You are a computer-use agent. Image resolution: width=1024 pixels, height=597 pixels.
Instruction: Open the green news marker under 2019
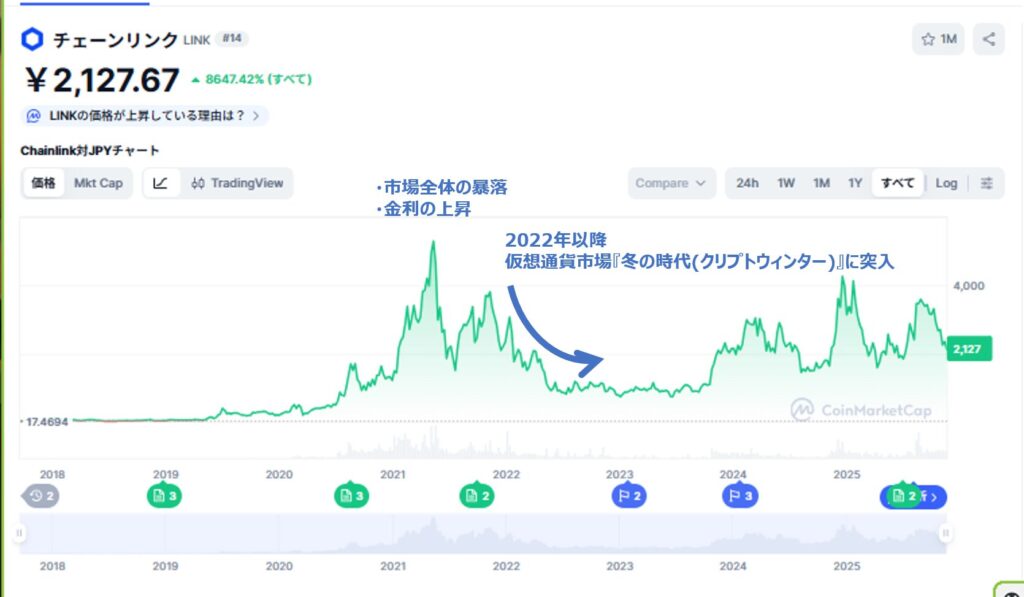pos(163,495)
